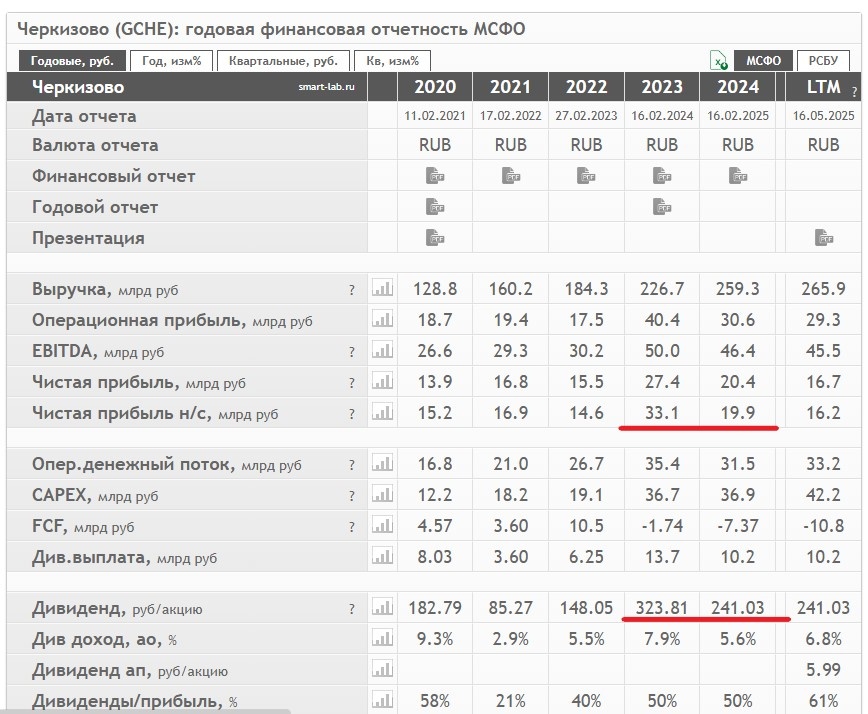Click the 2020 column header
This screenshot has width=868, height=714.
[435, 87]
